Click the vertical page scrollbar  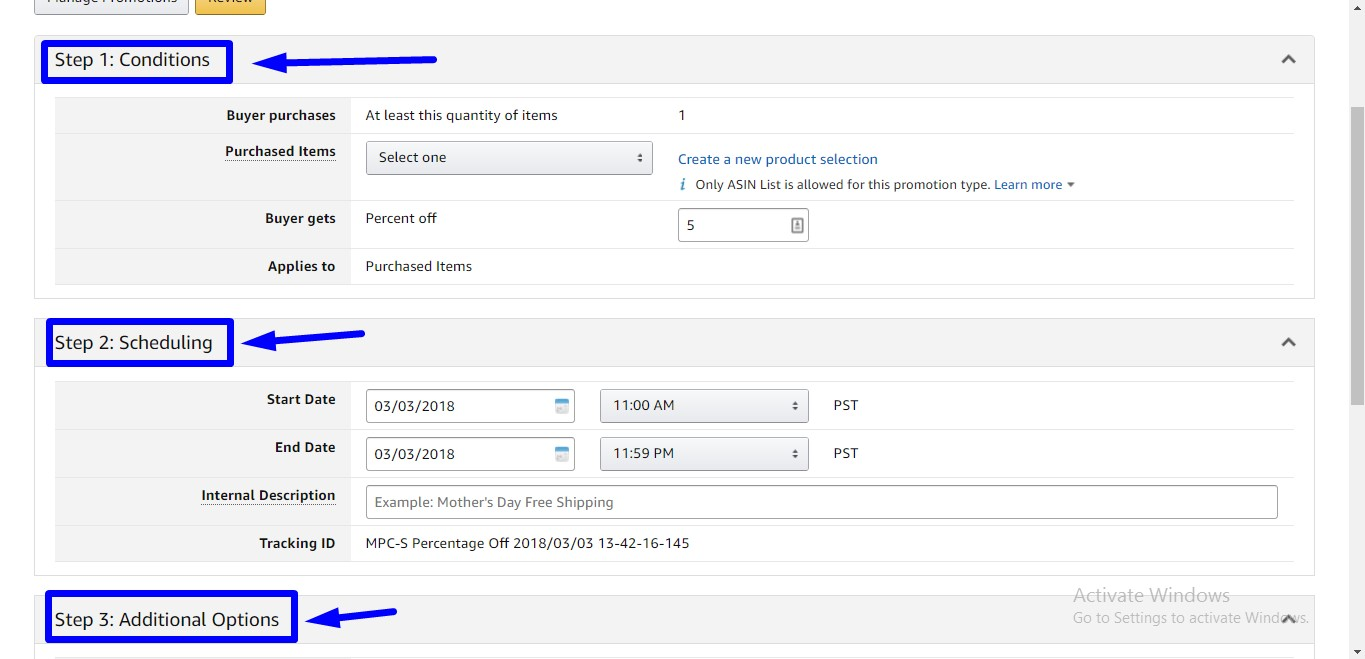(x=1357, y=250)
